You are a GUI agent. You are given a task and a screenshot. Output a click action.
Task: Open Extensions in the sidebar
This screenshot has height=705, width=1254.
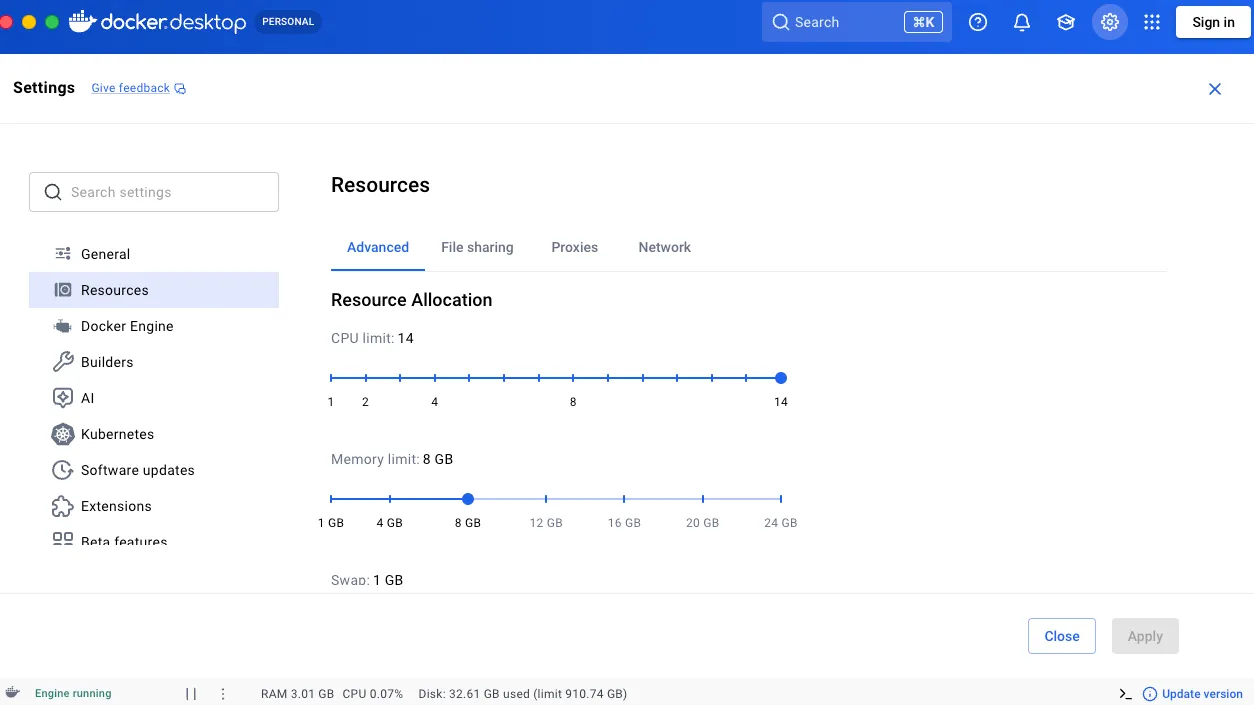pos(154,506)
